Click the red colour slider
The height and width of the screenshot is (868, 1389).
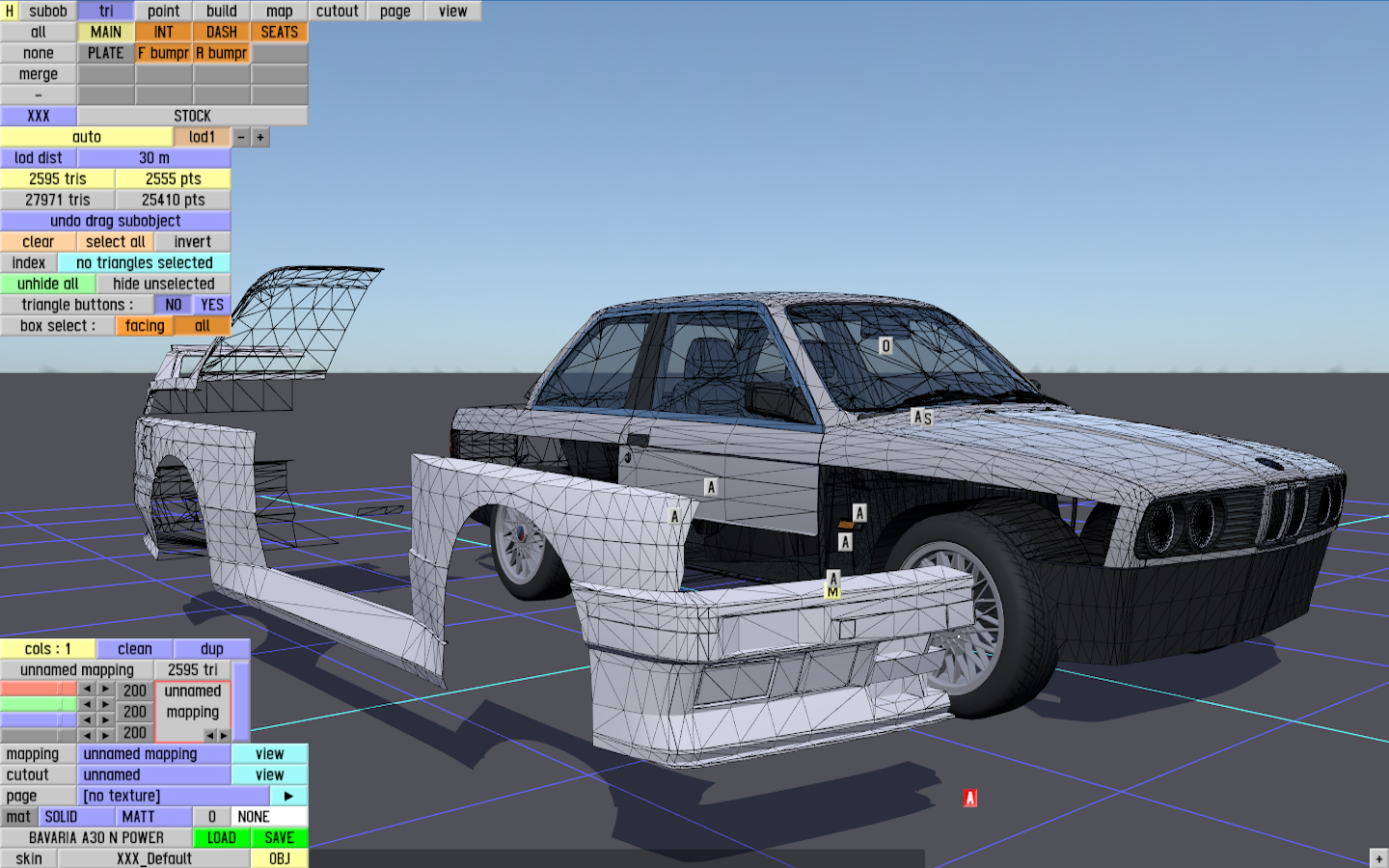(x=39, y=689)
